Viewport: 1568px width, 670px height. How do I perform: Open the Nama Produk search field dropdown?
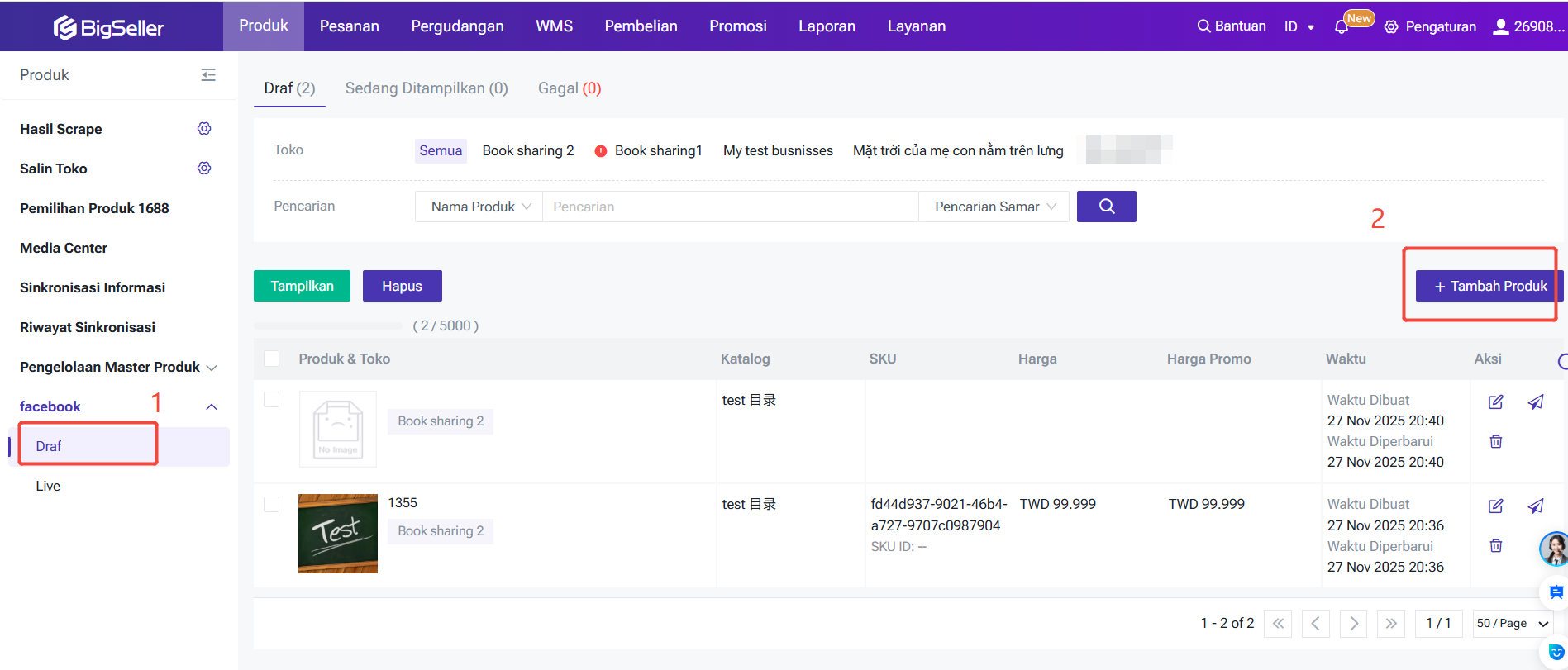[479, 207]
